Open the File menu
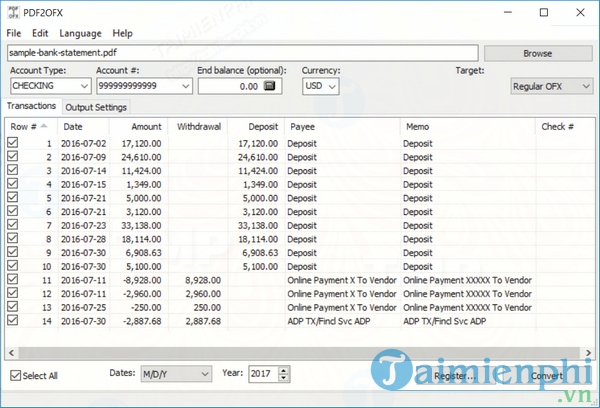The height and width of the screenshot is (408, 600). (x=14, y=33)
